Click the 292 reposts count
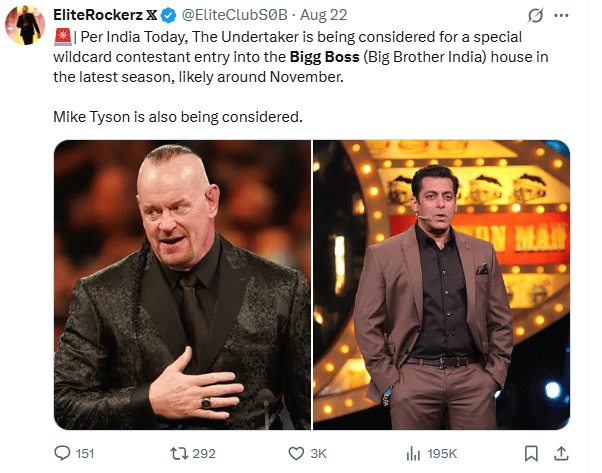 (x=204, y=453)
